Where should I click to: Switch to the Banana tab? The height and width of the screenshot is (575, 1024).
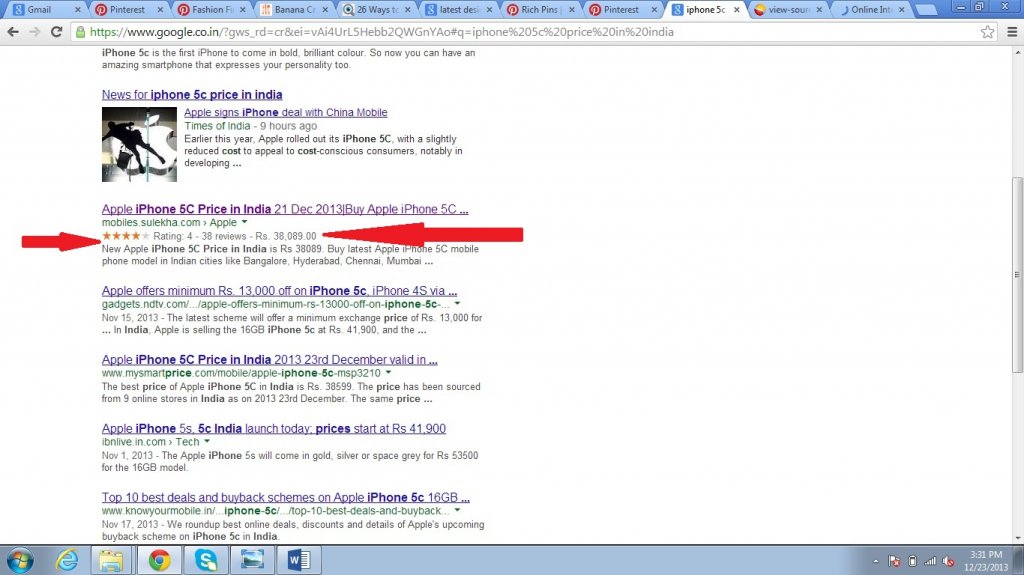293,9
